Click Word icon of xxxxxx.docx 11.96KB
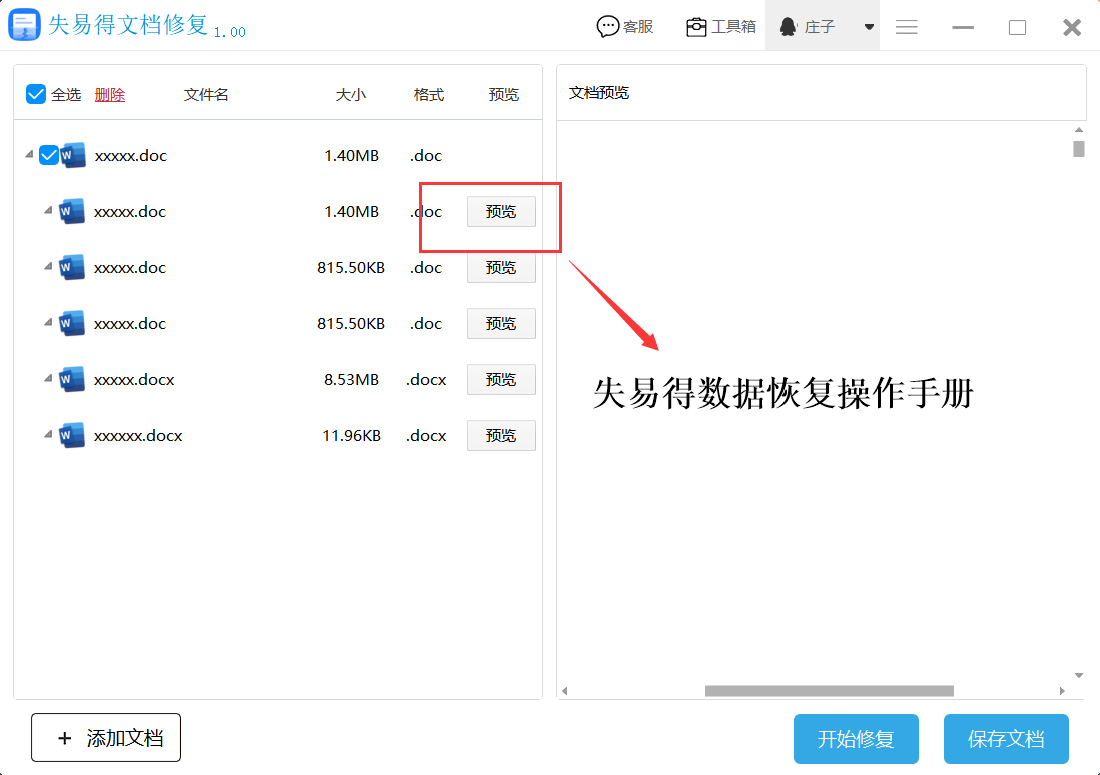This screenshot has height=775, width=1100. click(72, 436)
